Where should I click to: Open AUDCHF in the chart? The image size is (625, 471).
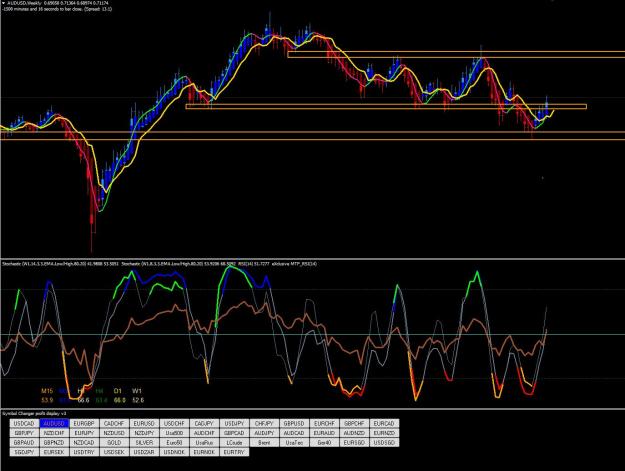[x=204, y=433]
